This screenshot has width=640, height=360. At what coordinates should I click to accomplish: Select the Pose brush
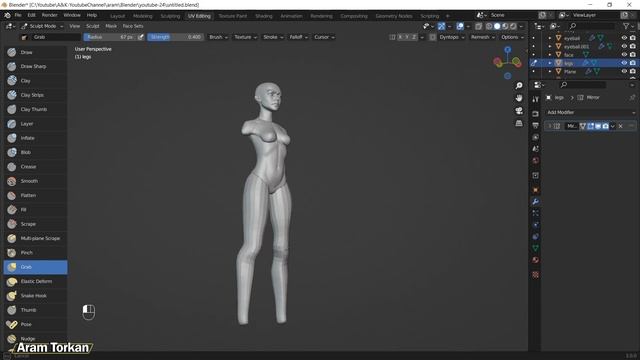[35, 324]
